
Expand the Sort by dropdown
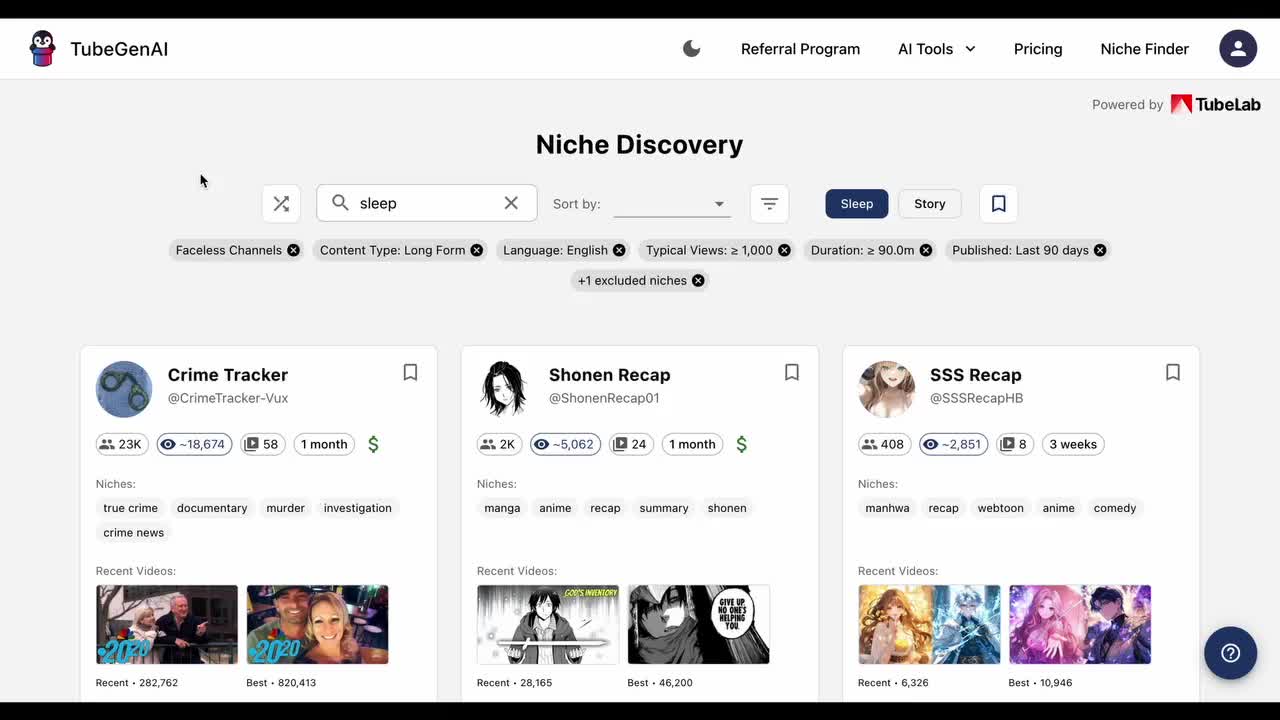[x=671, y=204]
